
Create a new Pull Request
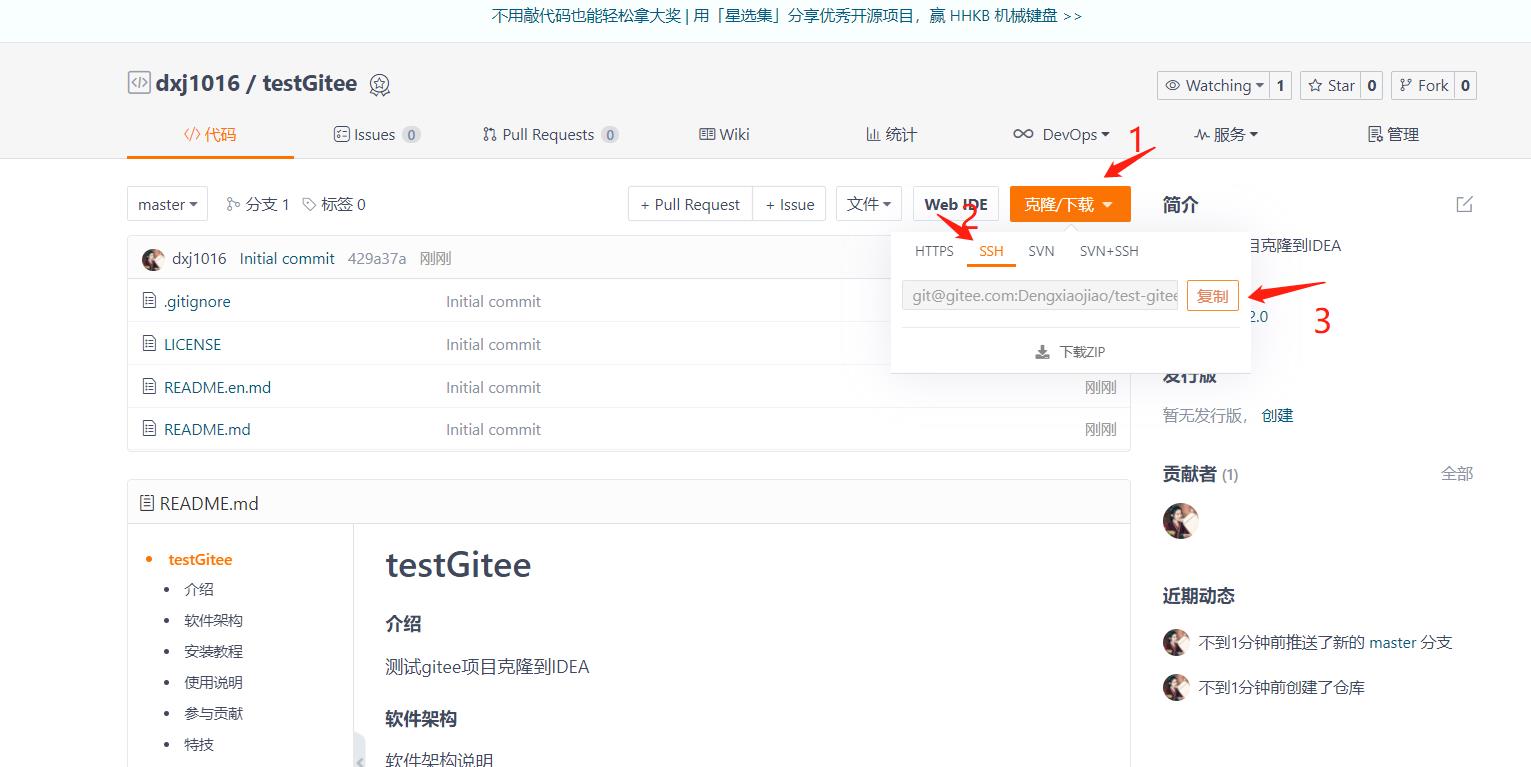click(x=690, y=204)
